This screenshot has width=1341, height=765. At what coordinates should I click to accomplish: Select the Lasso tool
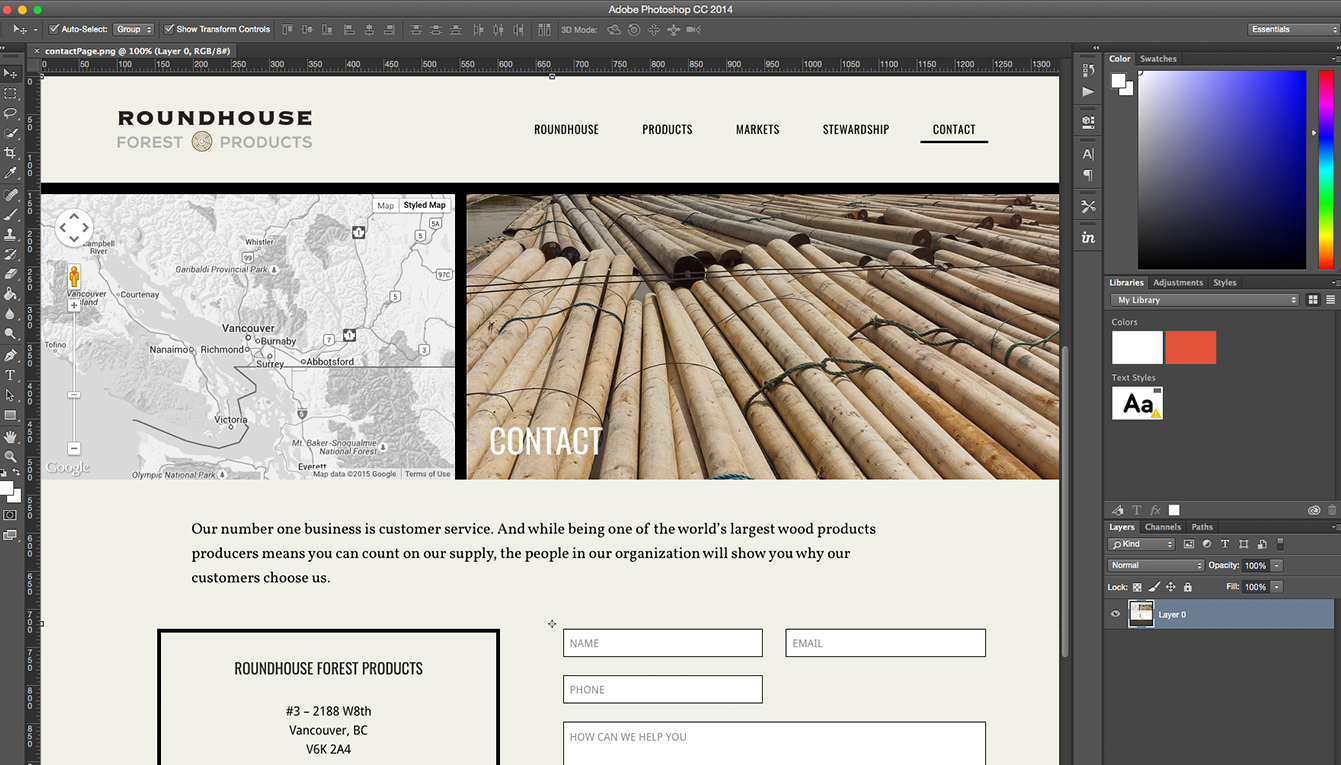10,114
